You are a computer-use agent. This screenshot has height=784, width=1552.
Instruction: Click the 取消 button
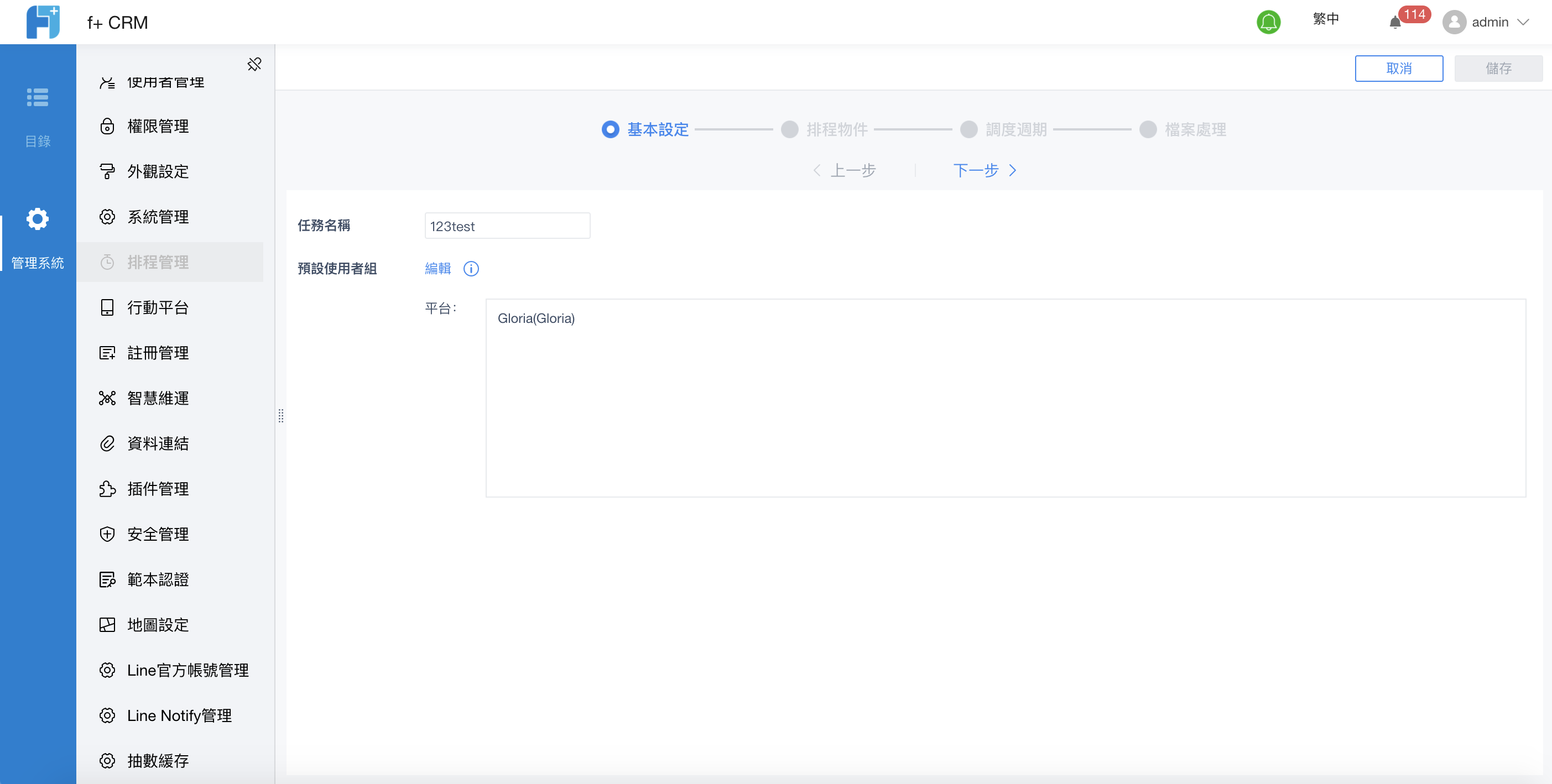1398,69
